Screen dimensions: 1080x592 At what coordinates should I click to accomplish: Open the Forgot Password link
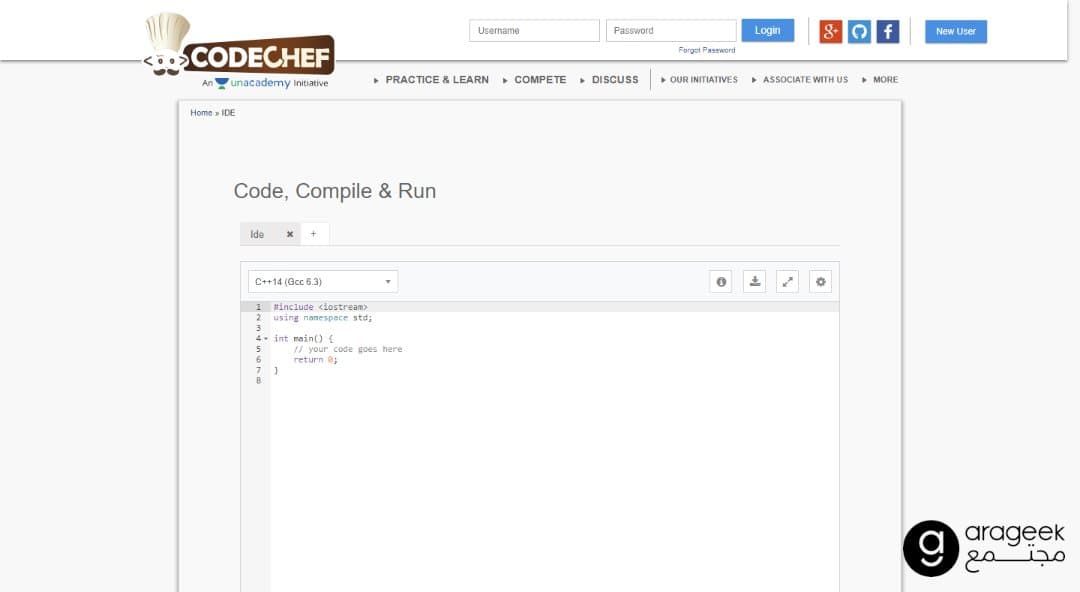point(706,50)
